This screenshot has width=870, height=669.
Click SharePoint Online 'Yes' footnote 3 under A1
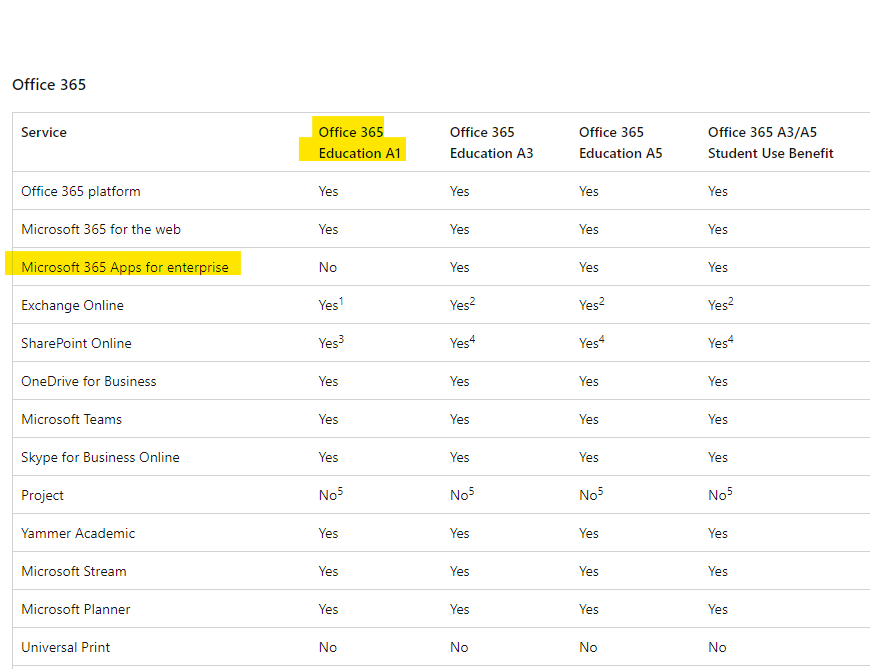pyautogui.click(x=331, y=342)
